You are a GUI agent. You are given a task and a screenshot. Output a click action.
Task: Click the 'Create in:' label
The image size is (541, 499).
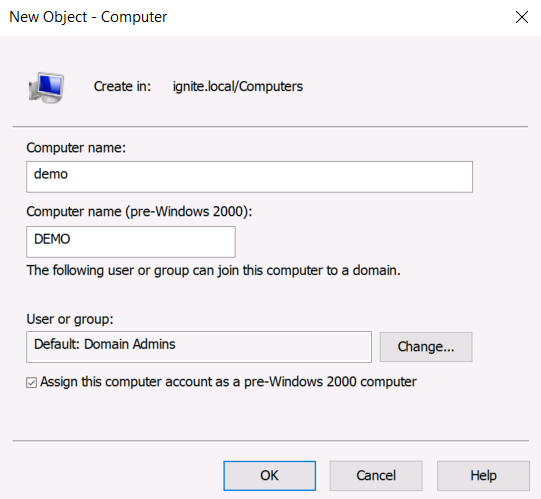click(x=122, y=86)
